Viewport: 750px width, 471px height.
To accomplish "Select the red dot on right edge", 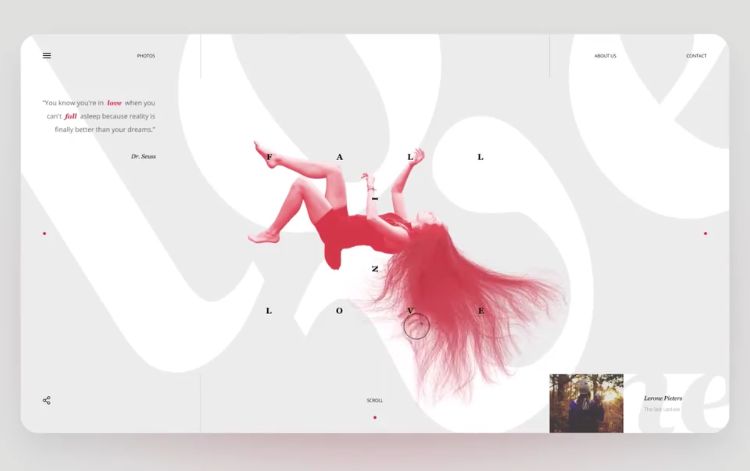I will [705, 233].
